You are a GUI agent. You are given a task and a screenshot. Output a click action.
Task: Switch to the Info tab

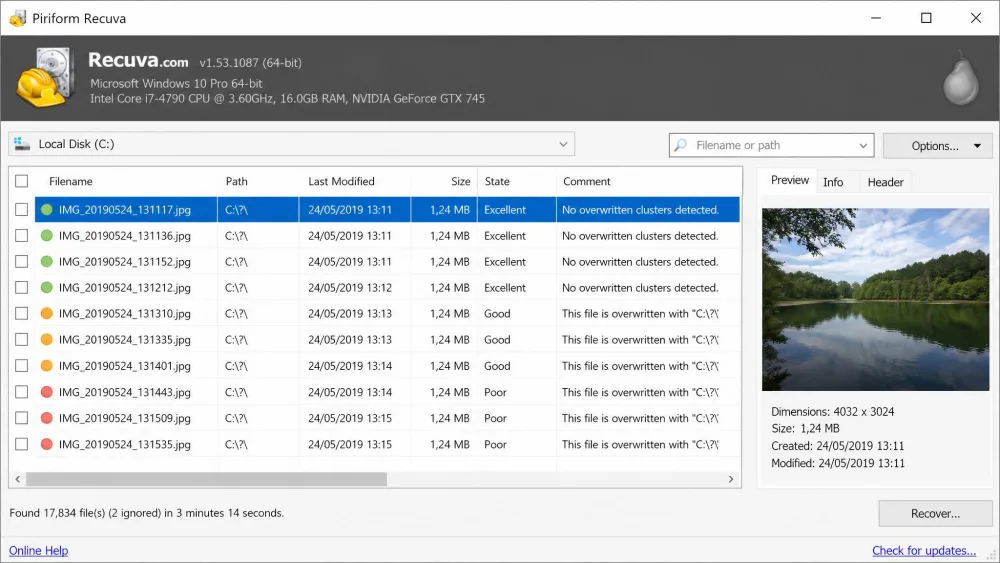point(833,182)
